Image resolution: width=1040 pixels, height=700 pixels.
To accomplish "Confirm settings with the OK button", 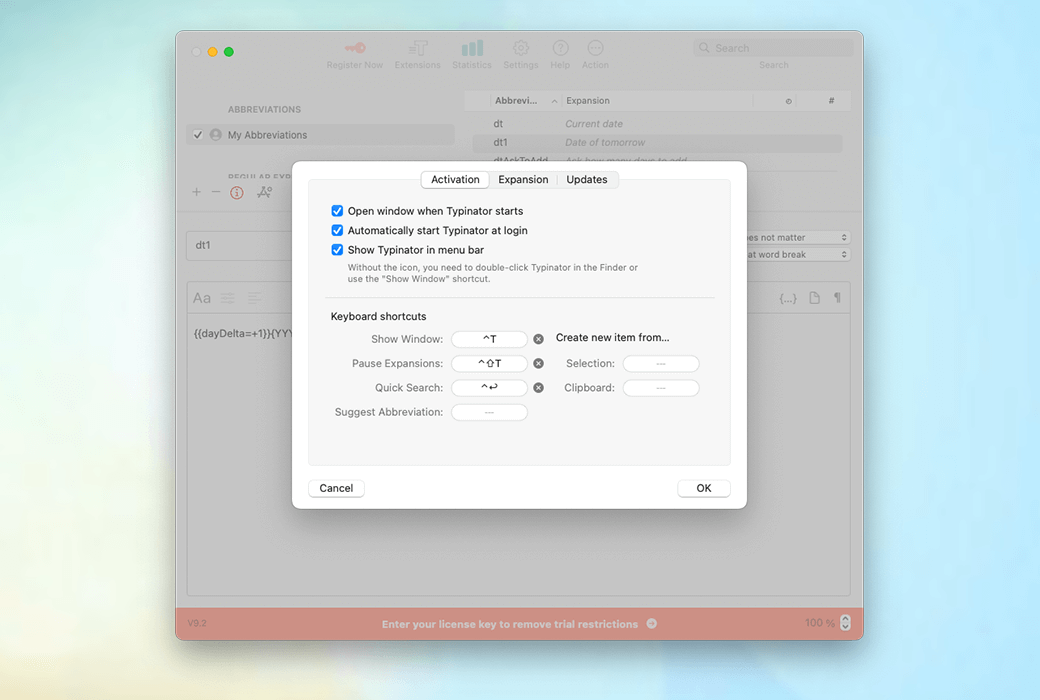I will [703, 488].
